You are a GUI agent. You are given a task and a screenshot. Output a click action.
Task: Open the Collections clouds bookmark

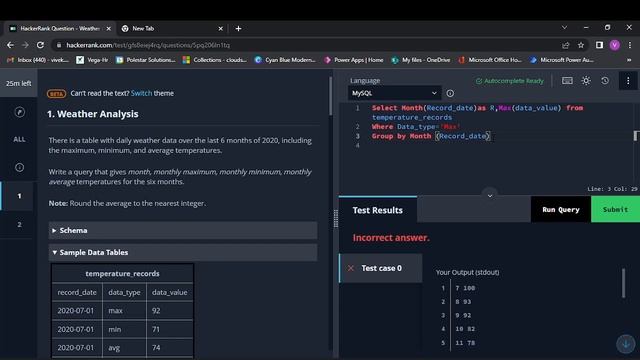(215, 60)
